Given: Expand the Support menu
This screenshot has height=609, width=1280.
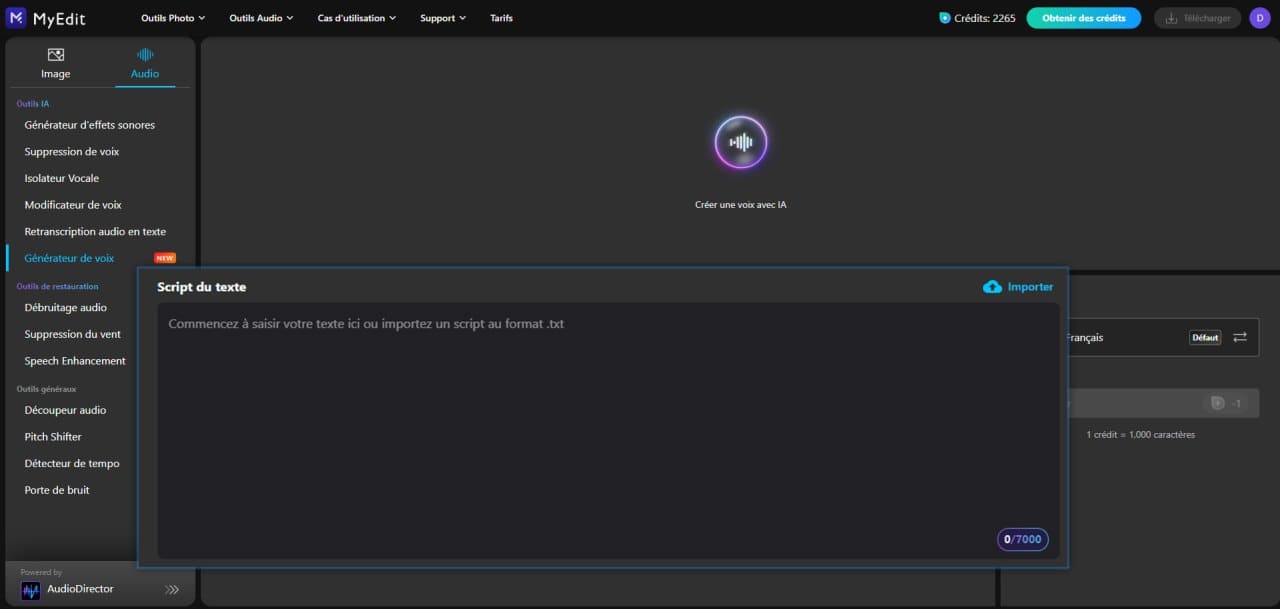Looking at the screenshot, I should point(443,18).
